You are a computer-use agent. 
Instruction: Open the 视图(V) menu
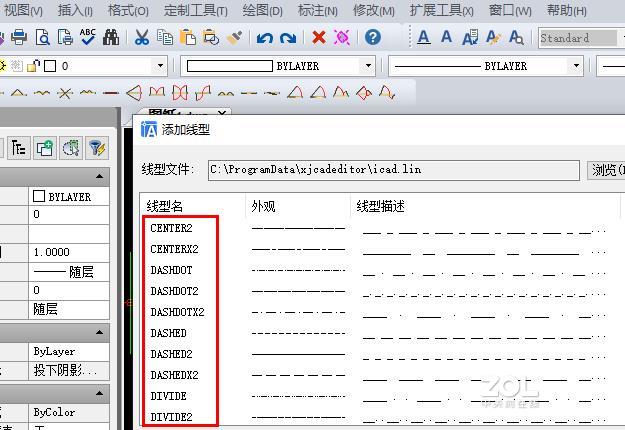pos(22,10)
